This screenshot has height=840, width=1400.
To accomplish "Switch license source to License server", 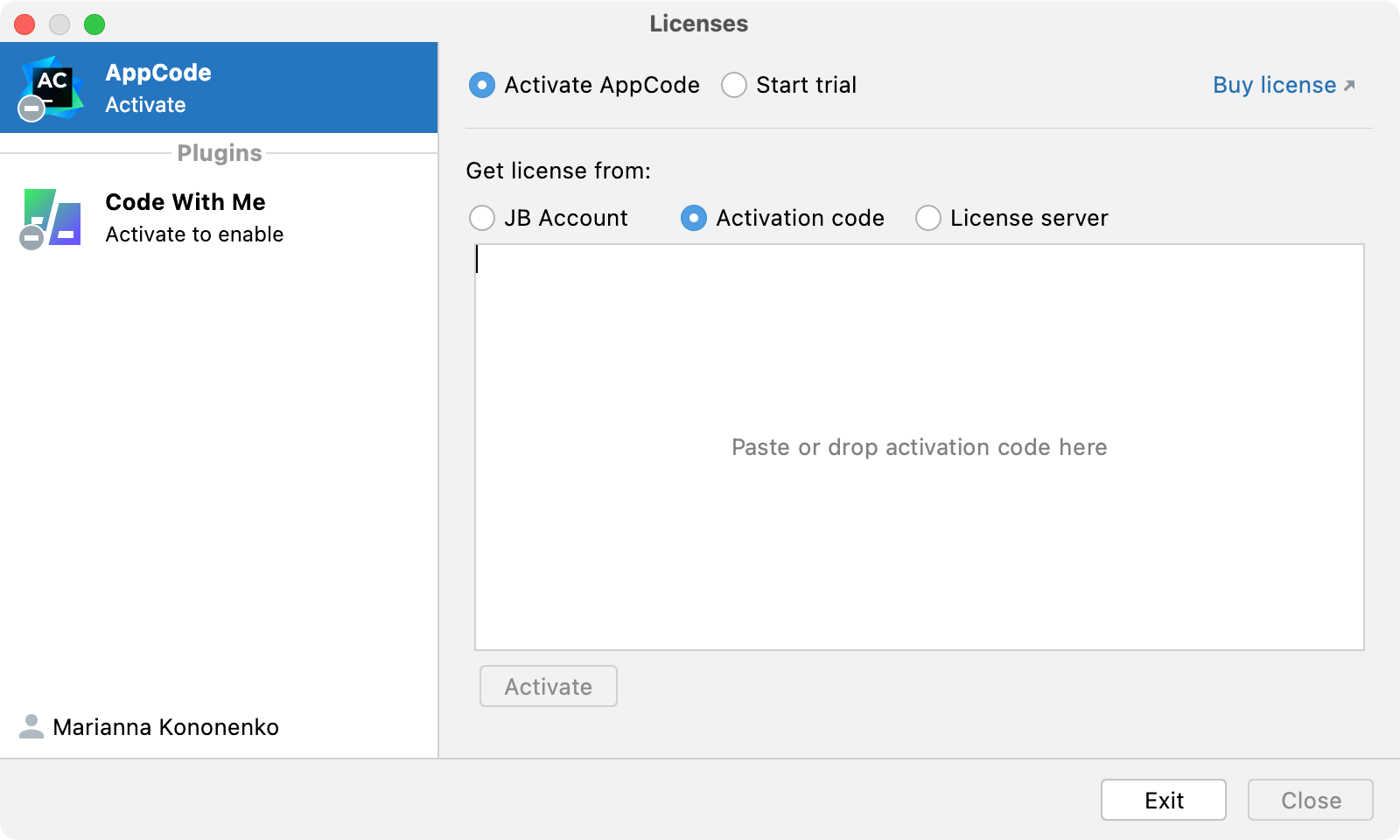I will coord(927,218).
